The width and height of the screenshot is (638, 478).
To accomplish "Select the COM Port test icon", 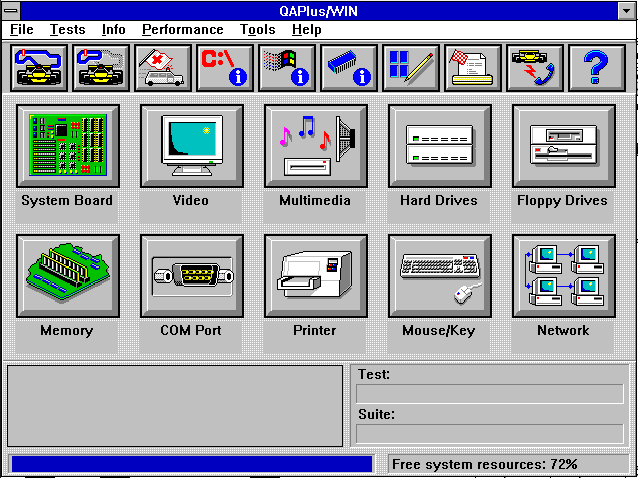I will [192, 276].
